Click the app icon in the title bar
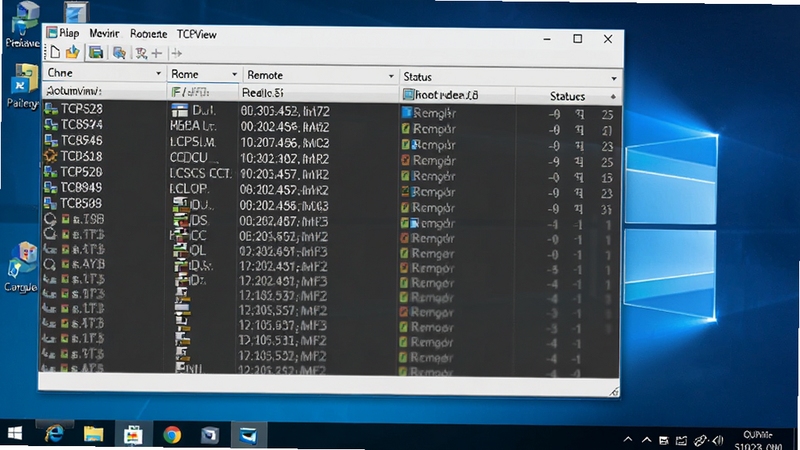The width and height of the screenshot is (800, 450). click(x=52, y=33)
